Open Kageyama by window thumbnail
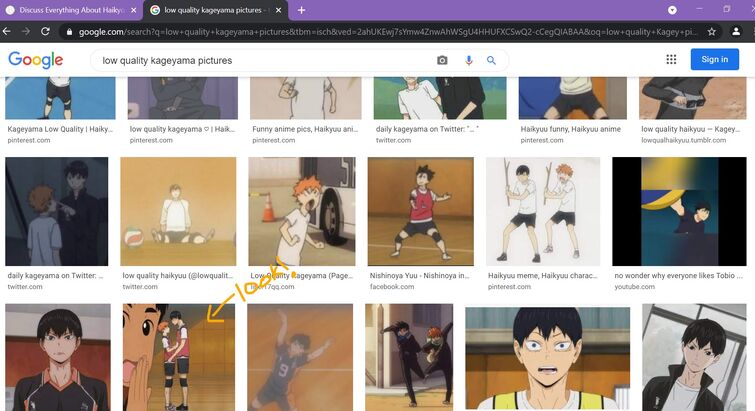 pos(694,357)
